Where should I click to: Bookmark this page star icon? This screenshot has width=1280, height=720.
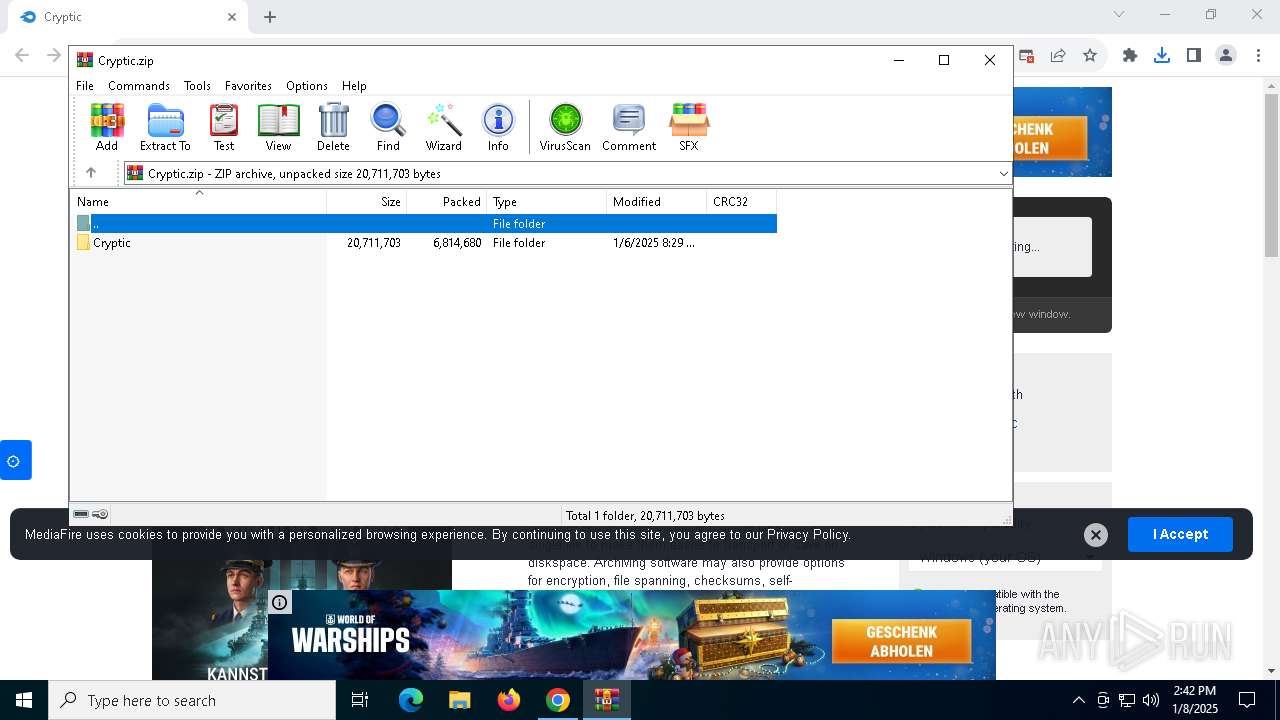tap(1090, 55)
